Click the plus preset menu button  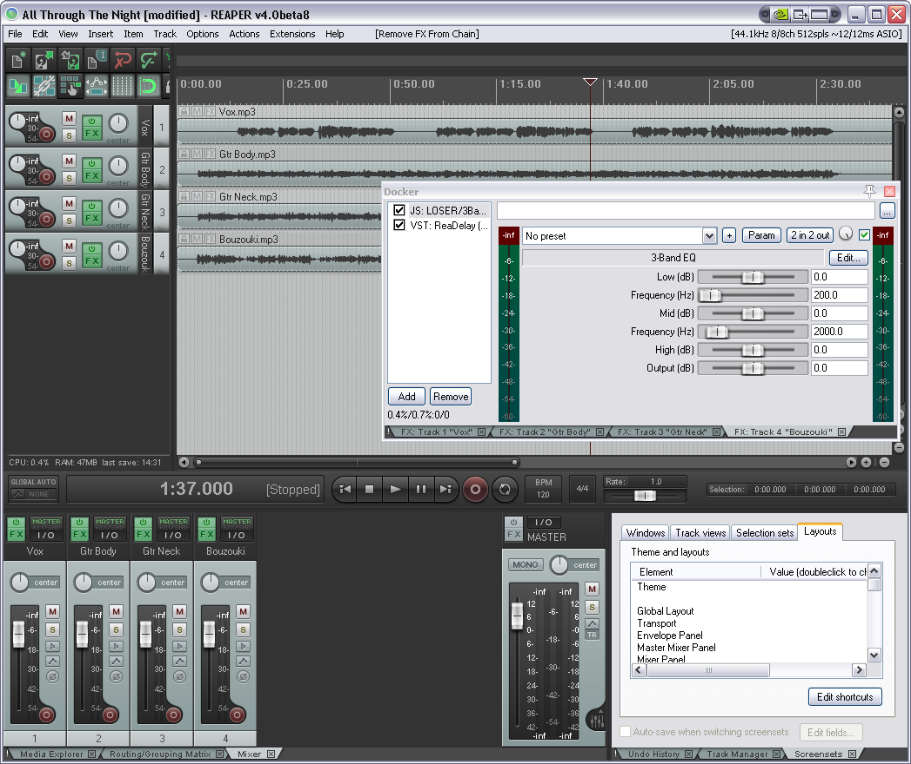tap(729, 236)
